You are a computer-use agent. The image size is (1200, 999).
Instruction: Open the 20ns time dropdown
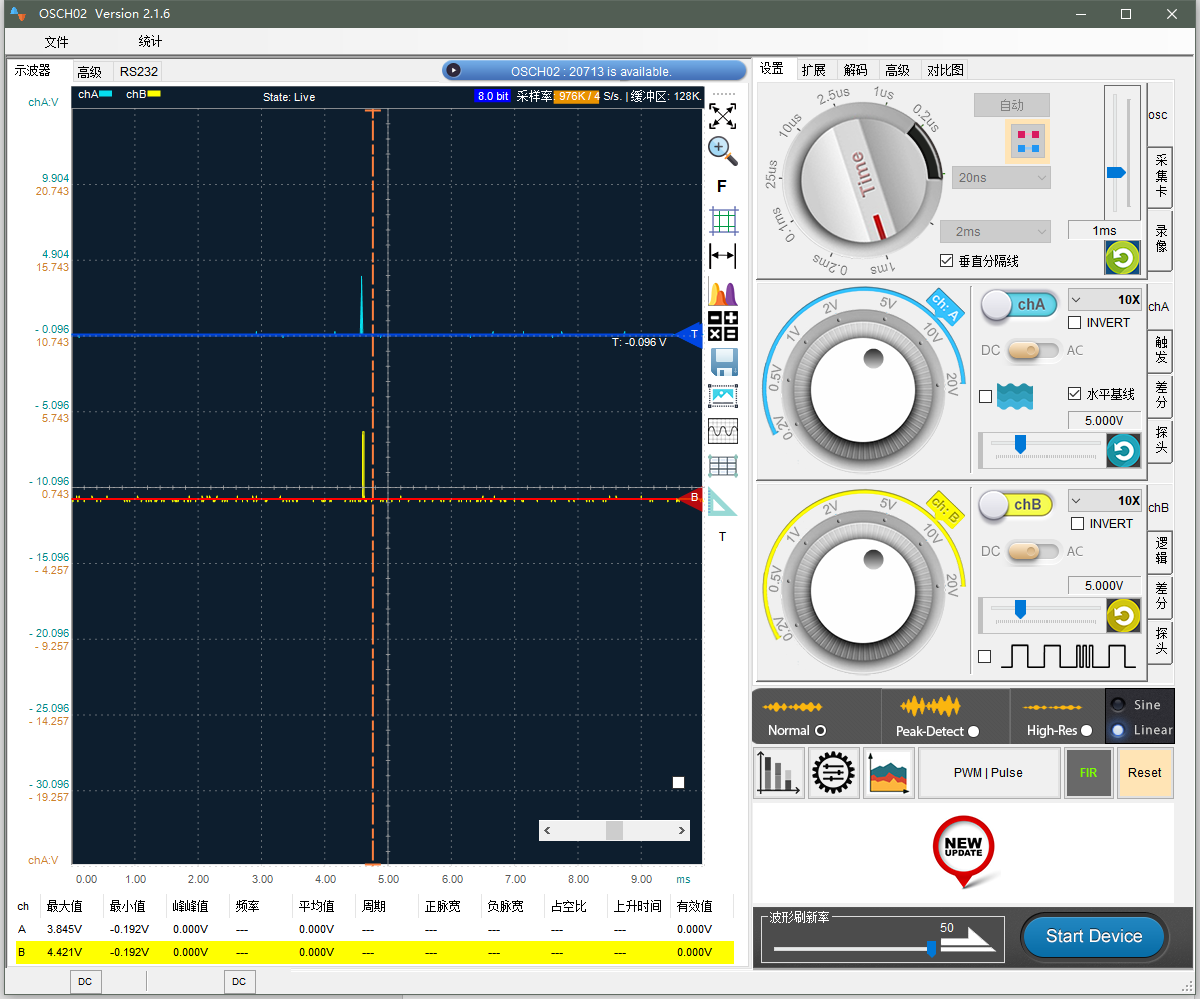coord(1001,178)
